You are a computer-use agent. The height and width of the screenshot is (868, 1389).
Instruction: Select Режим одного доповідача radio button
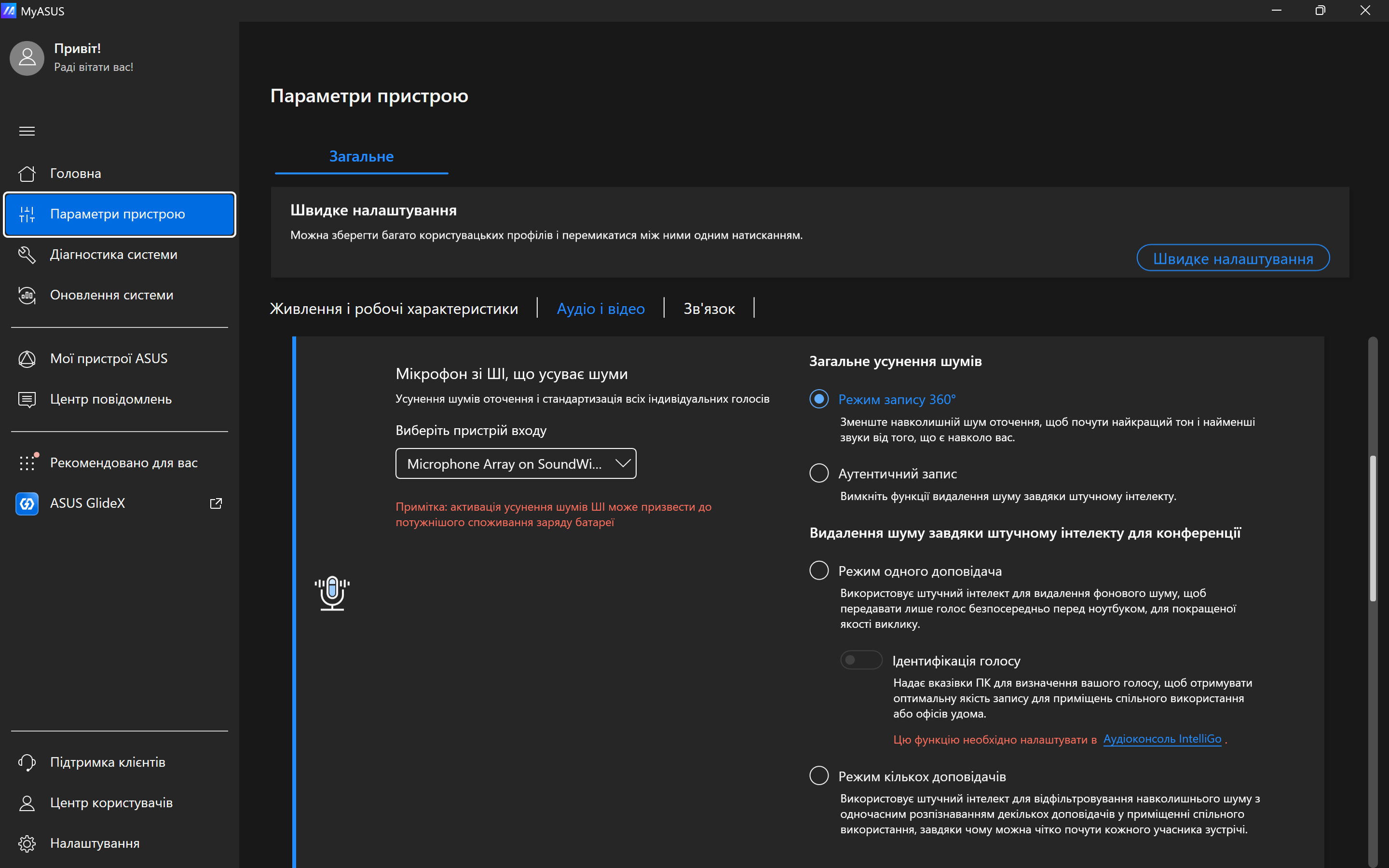(819, 570)
